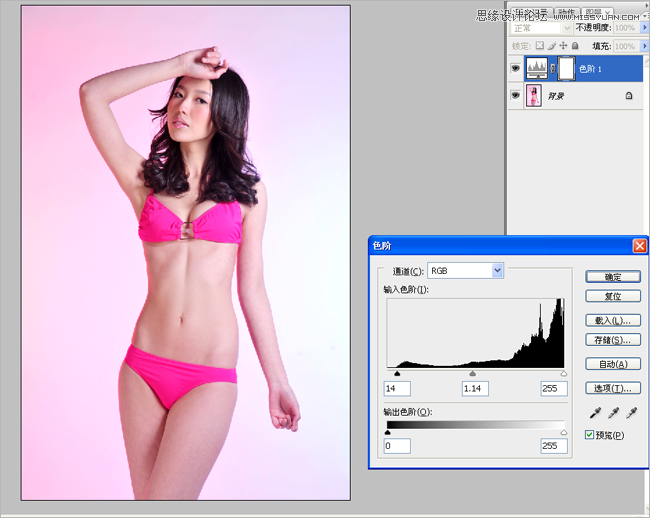
Task: Click the white output levels slider triangle
Action: (563, 433)
